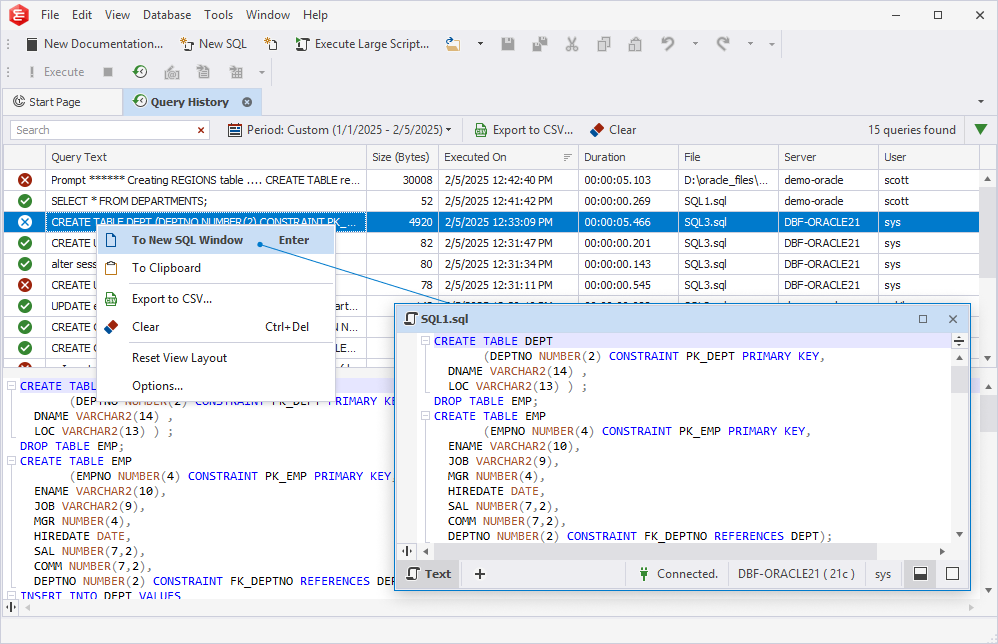Click Clear button in history toolbar
Viewport: 998px width, 644px height.
click(x=613, y=130)
